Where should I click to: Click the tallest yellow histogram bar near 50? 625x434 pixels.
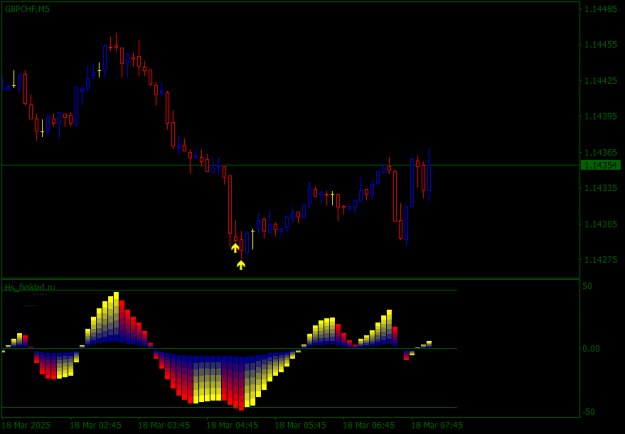click(x=116, y=317)
